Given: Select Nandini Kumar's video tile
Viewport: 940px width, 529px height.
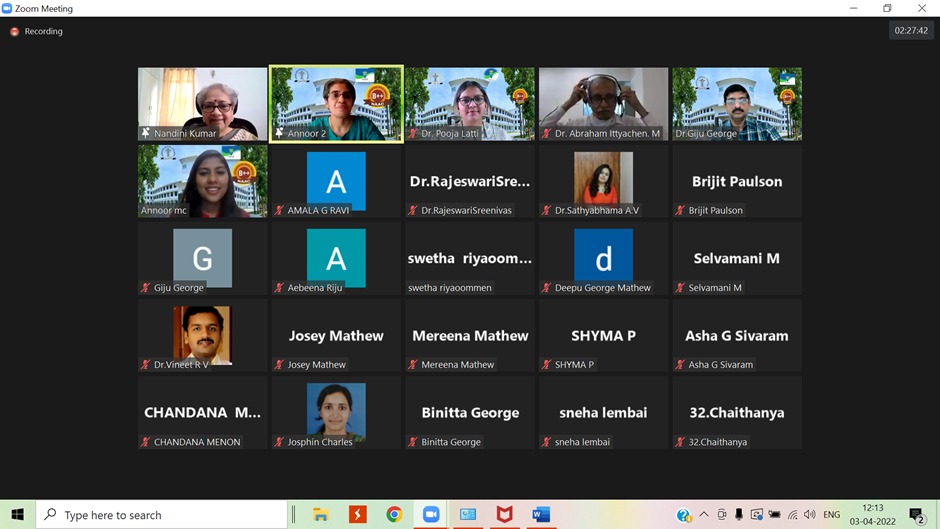Looking at the screenshot, I should tap(203, 104).
